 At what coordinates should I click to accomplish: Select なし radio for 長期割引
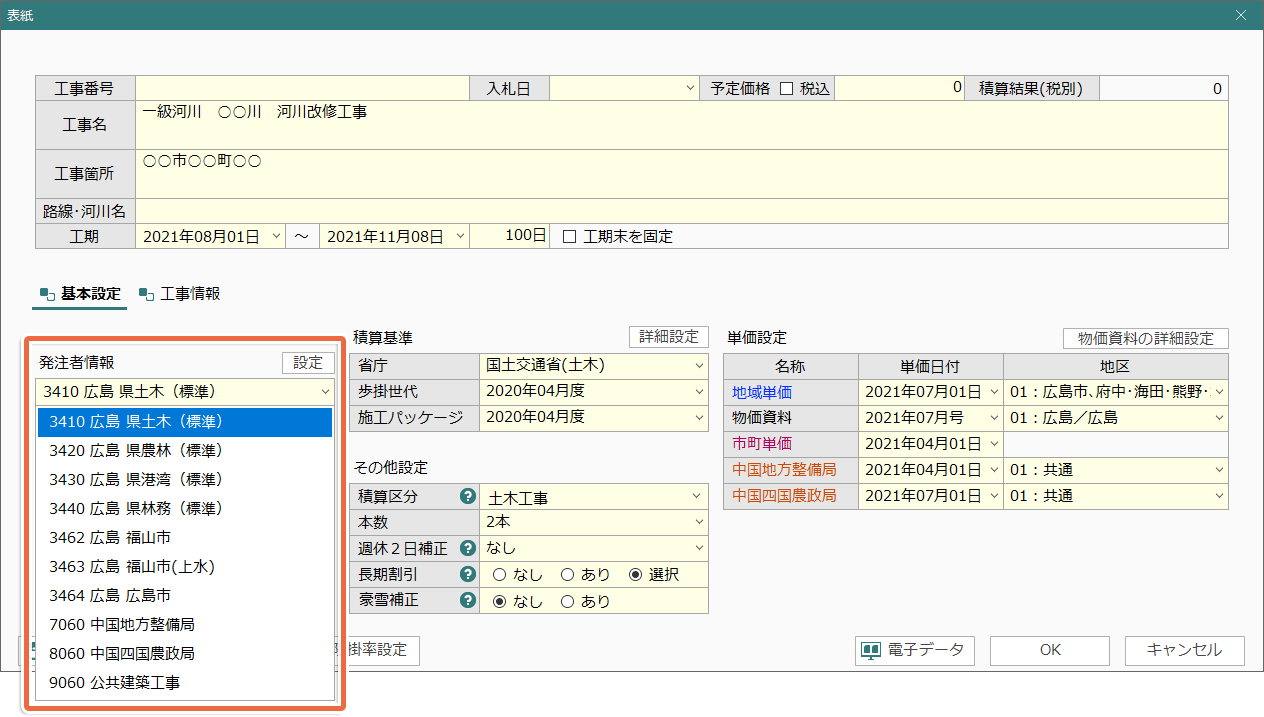[499, 575]
